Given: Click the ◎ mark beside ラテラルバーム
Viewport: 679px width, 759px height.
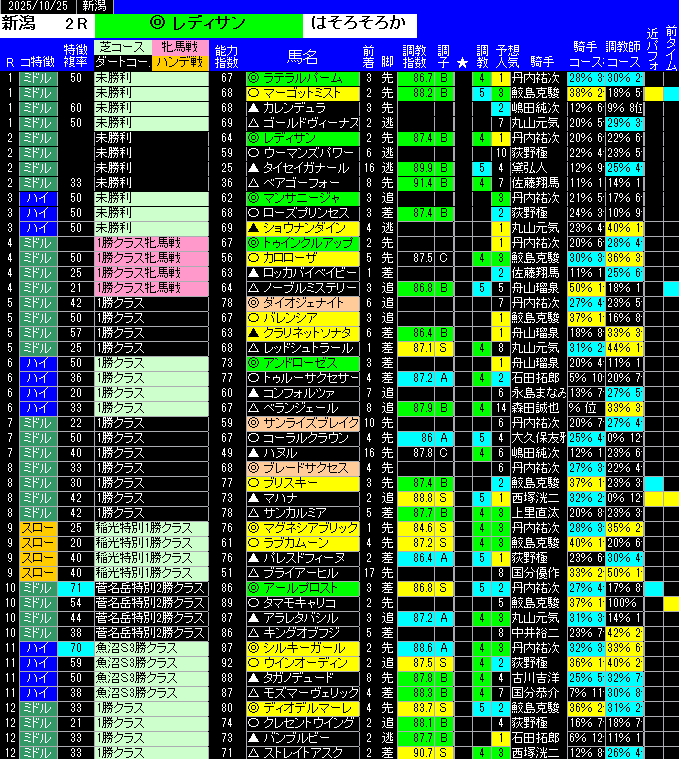Looking at the screenshot, I should [x=254, y=77].
